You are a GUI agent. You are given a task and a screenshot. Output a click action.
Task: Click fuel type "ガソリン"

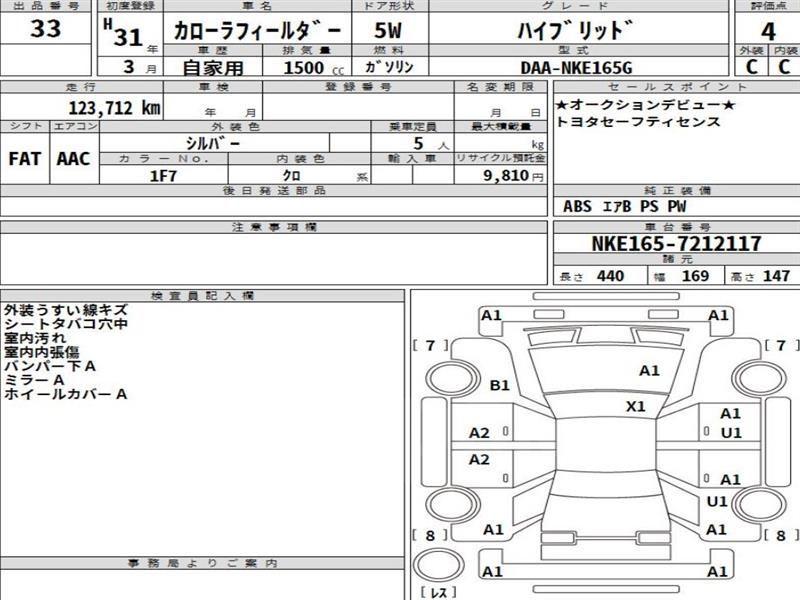coord(389,67)
